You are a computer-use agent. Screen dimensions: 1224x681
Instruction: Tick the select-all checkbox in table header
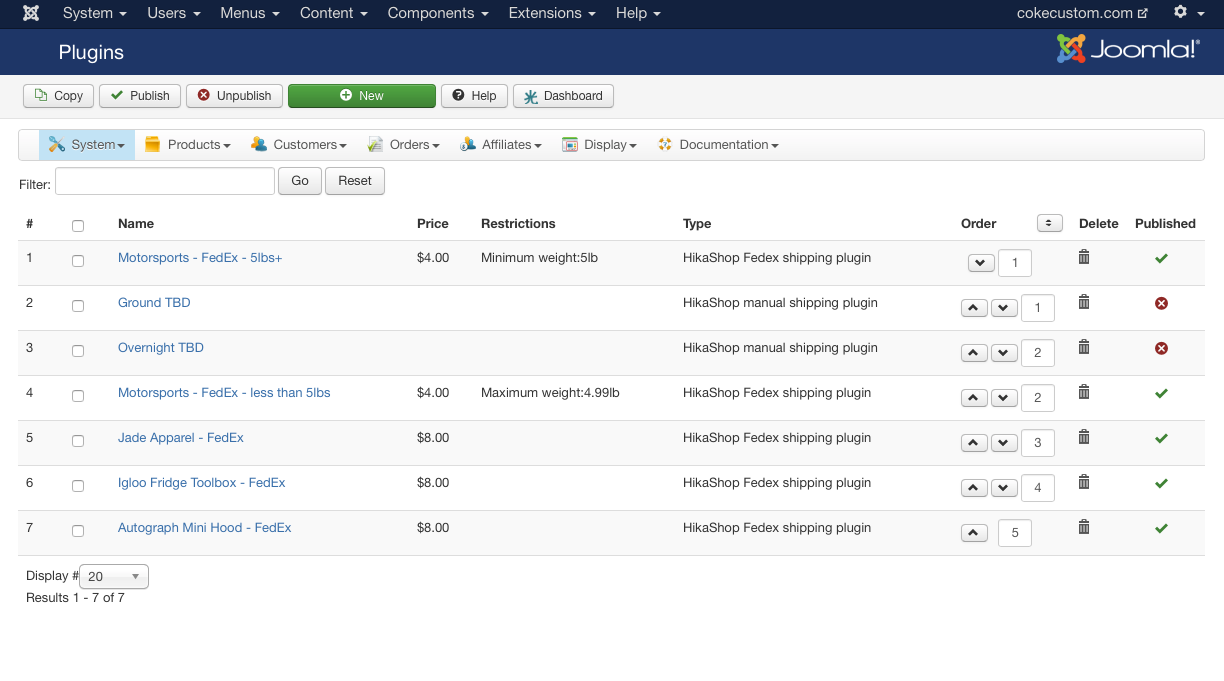point(78,226)
